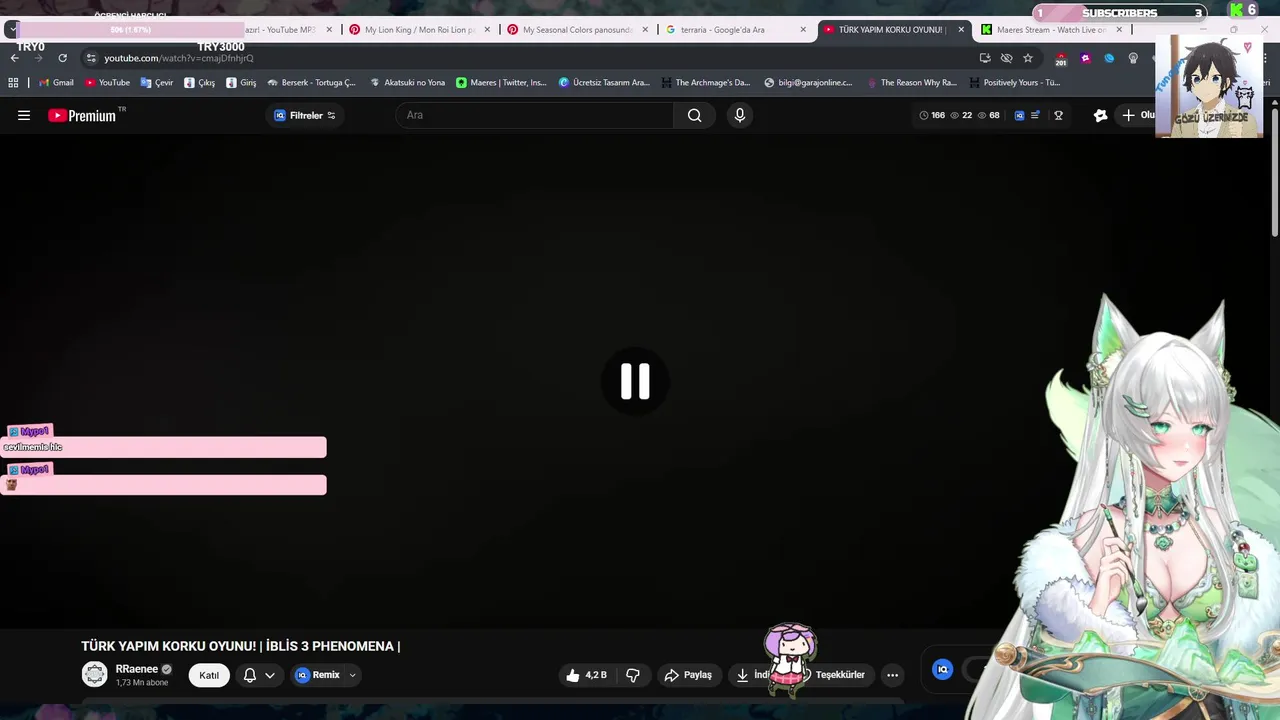Open the Maeres Twitter bookmark
1280x720 pixels.
click(501, 83)
